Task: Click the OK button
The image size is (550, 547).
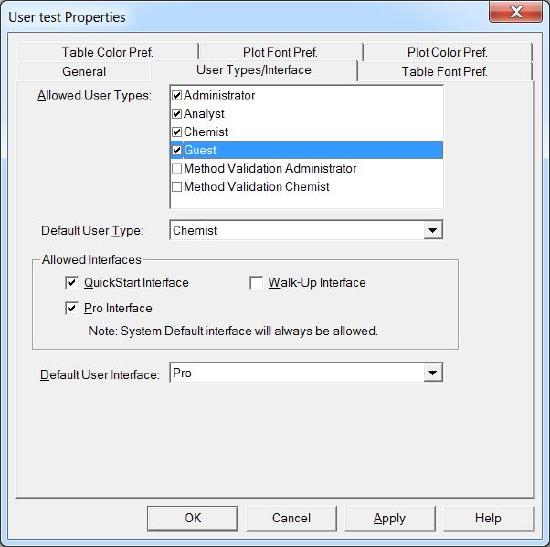Action: (193, 518)
